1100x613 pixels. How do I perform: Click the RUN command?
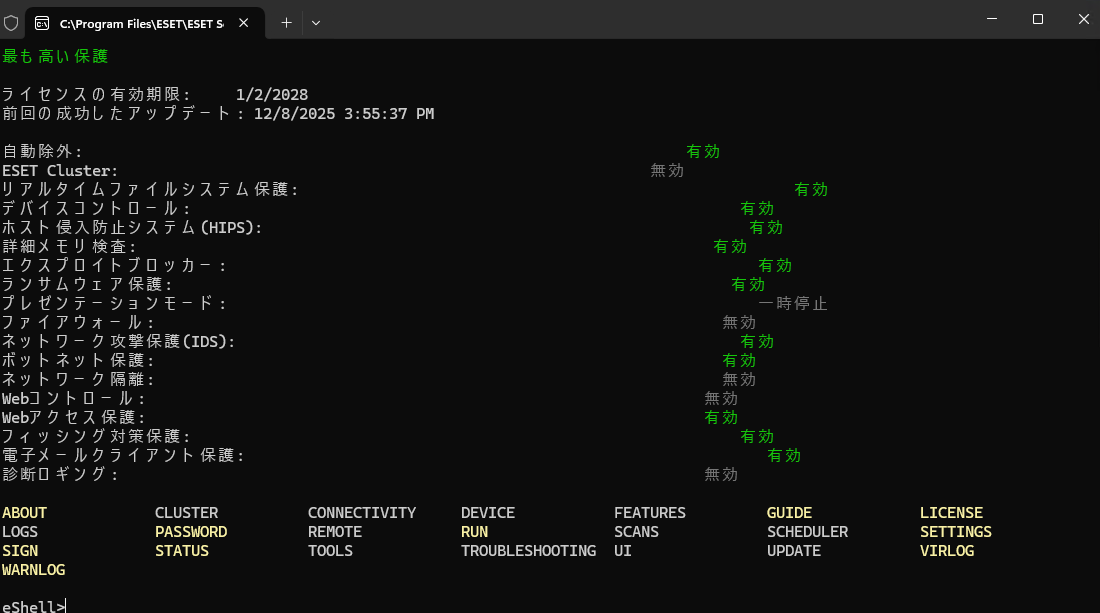pyautogui.click(x=474, y=532)
